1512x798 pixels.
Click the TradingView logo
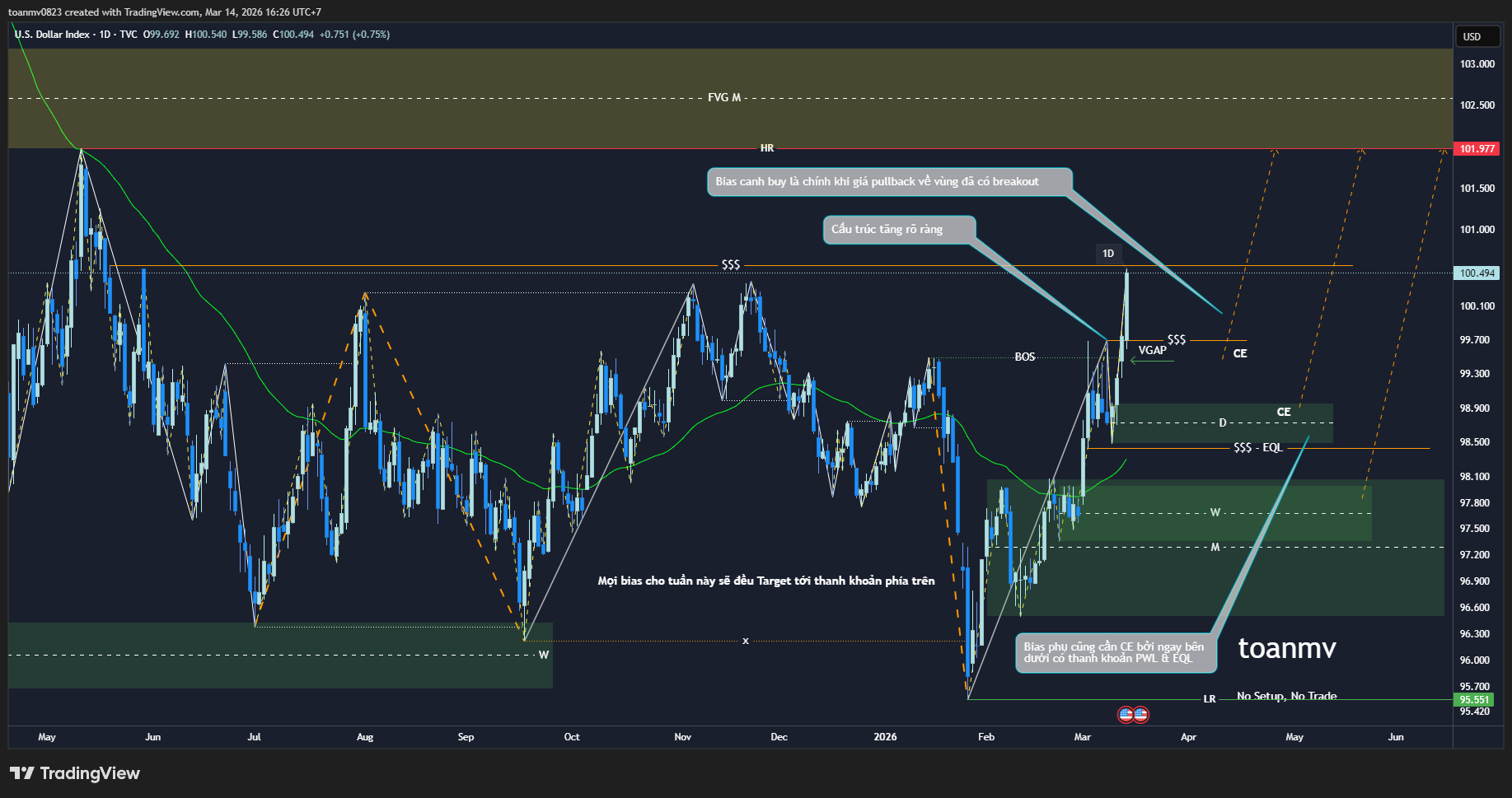click(x=75, y=773)
